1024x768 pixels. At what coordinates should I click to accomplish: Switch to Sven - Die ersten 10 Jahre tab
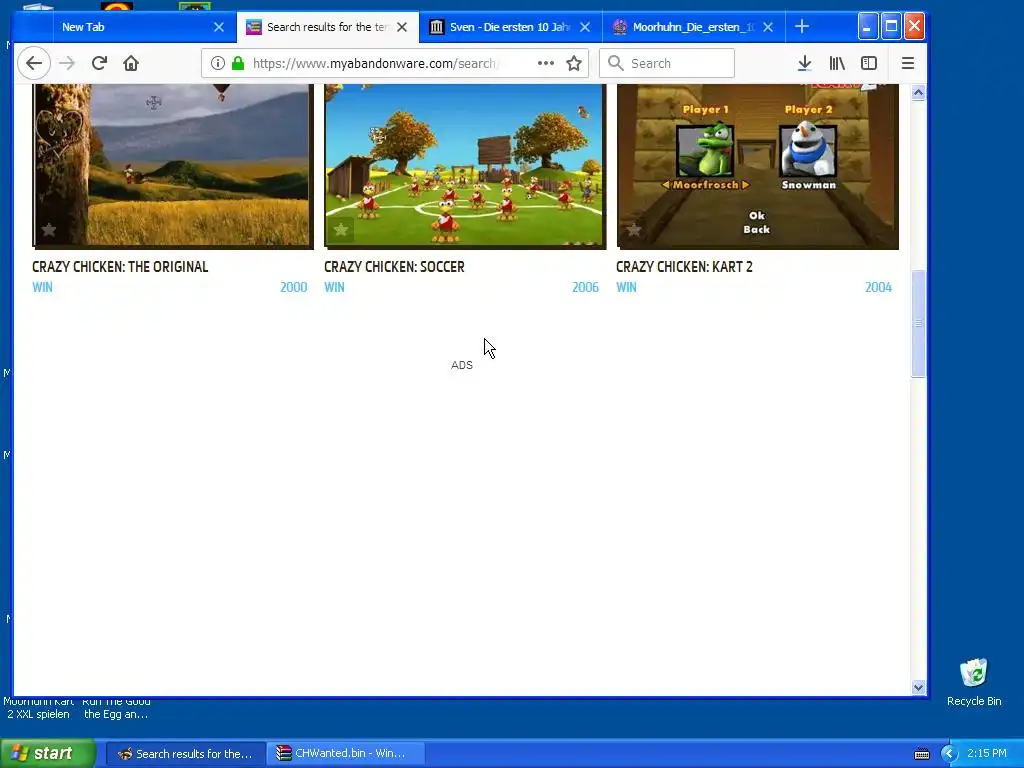coord(509,27)
